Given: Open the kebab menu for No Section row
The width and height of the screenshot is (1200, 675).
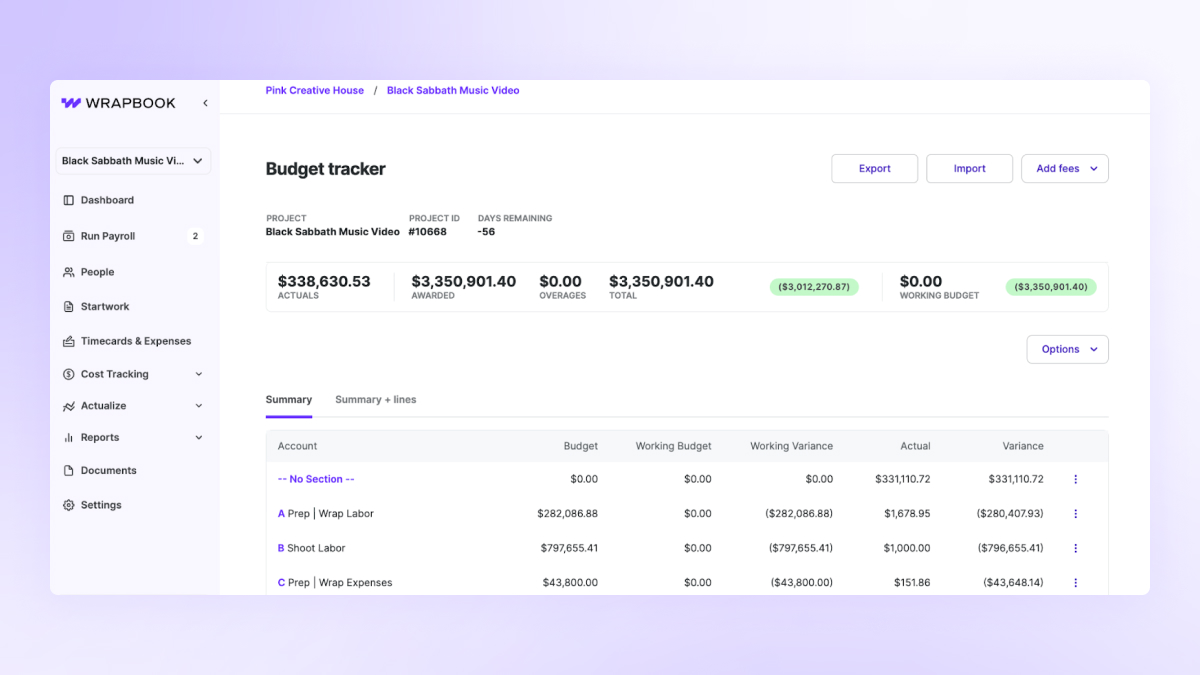Looking at the screenshot, I should (x=1076, y=479).
